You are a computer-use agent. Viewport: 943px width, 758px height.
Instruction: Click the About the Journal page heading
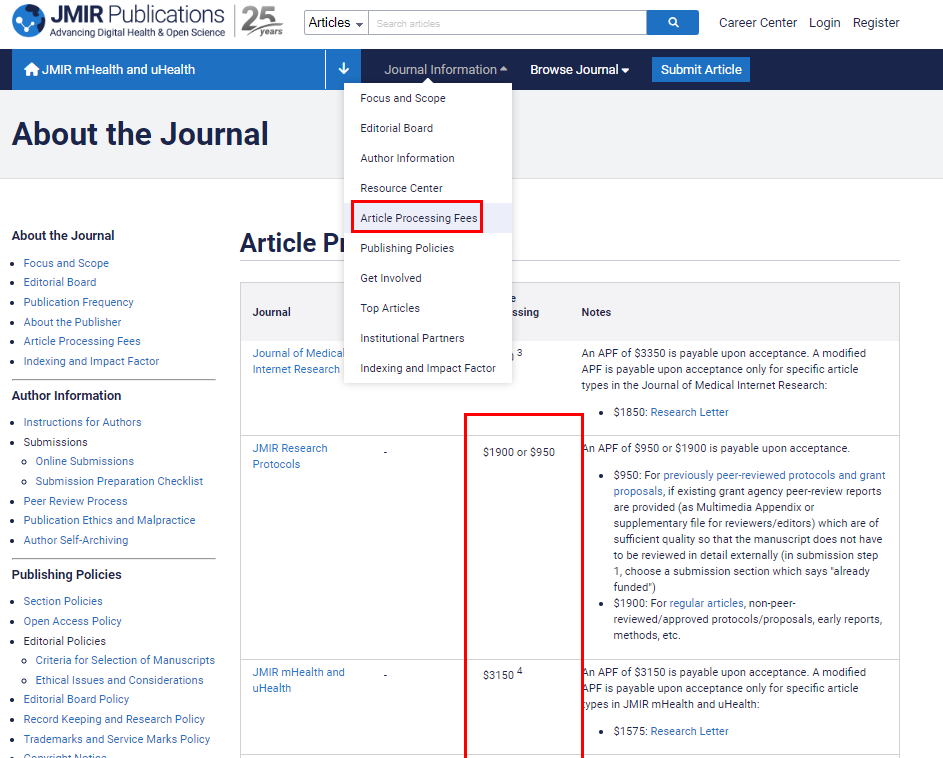[140, 134]
